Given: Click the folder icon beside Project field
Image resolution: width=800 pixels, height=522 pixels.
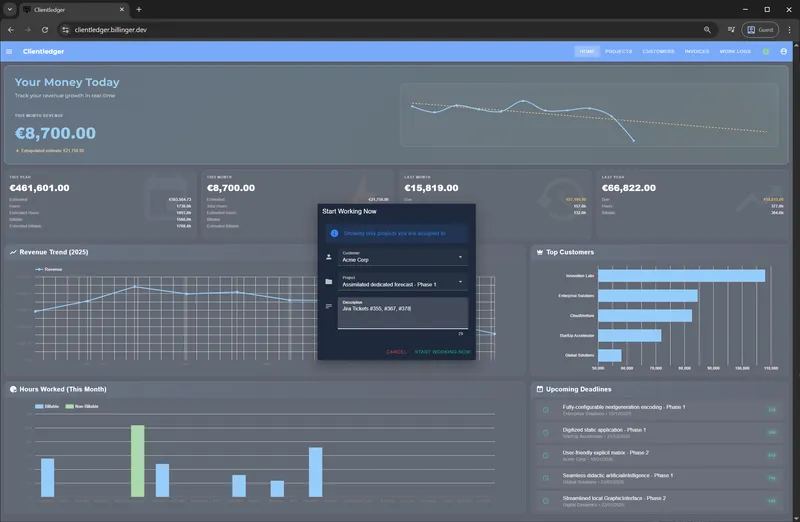Looking at the screenshot, I should point(329,282).
